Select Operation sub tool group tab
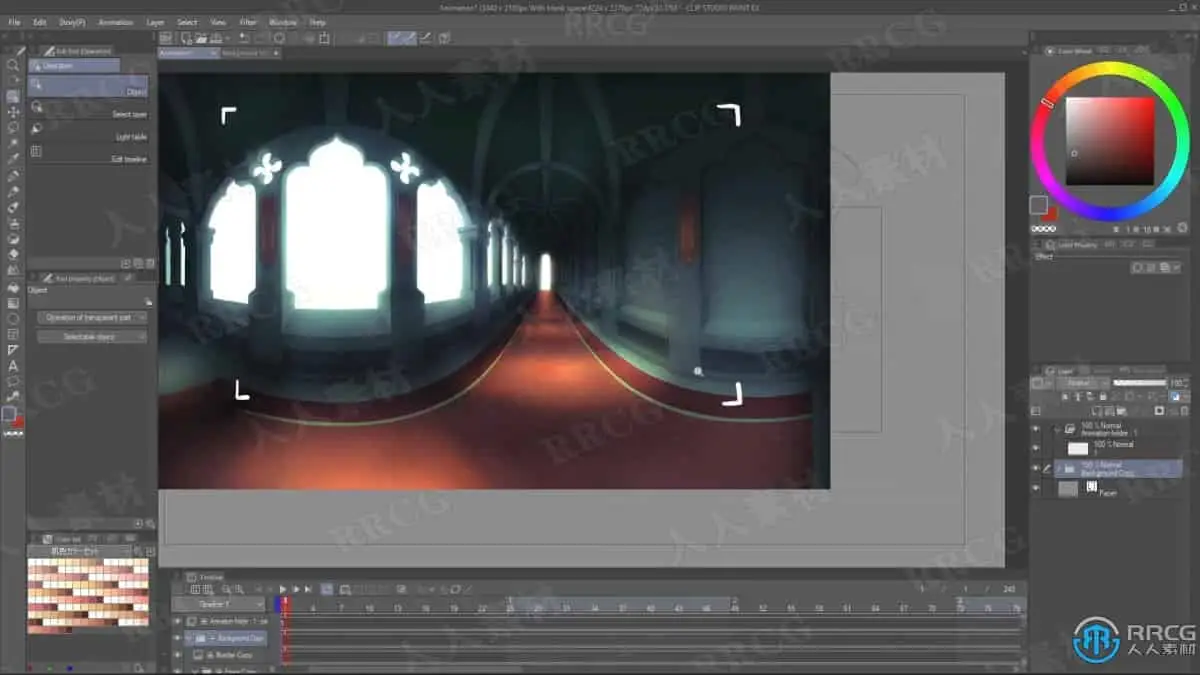 [75, 65]
